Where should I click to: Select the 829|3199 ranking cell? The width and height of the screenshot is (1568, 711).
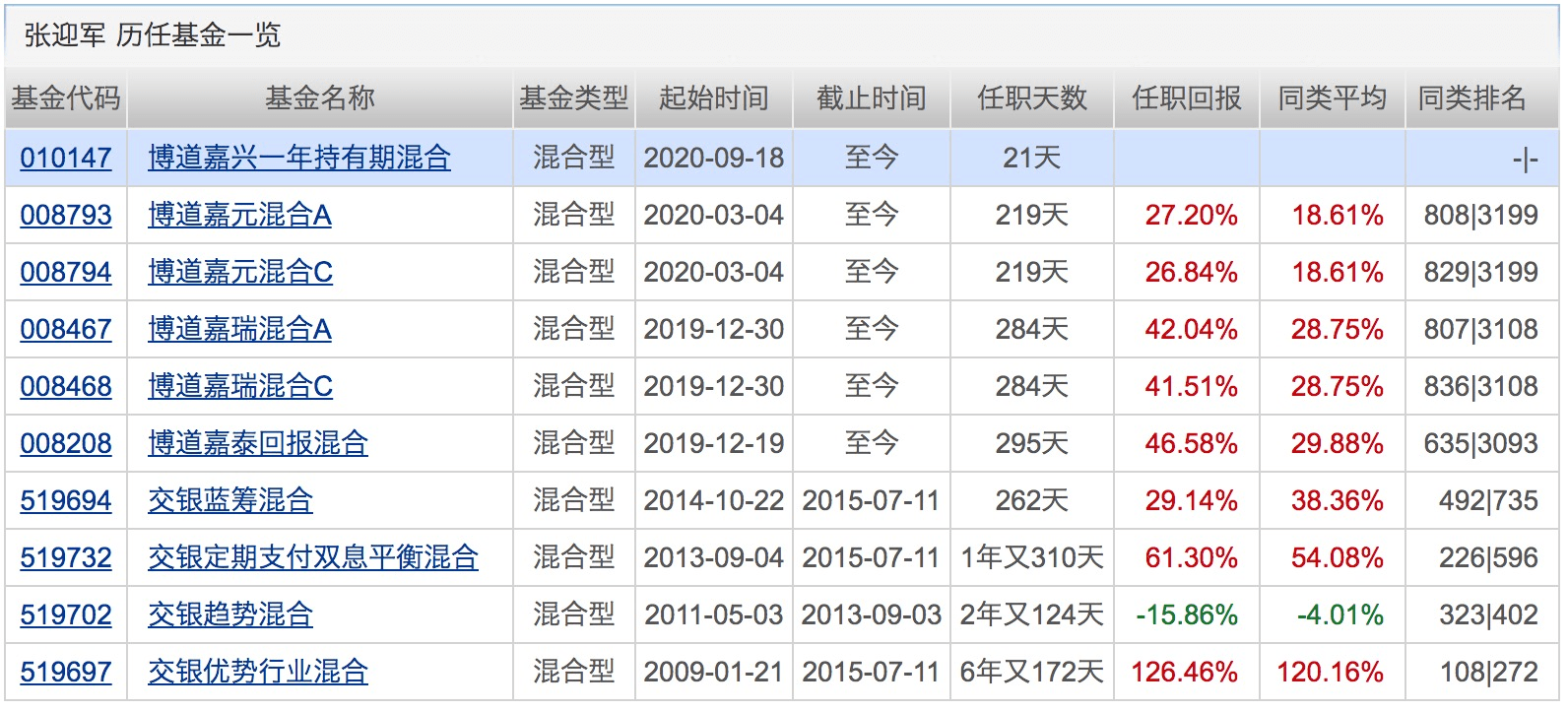(x=1481, y=272)
